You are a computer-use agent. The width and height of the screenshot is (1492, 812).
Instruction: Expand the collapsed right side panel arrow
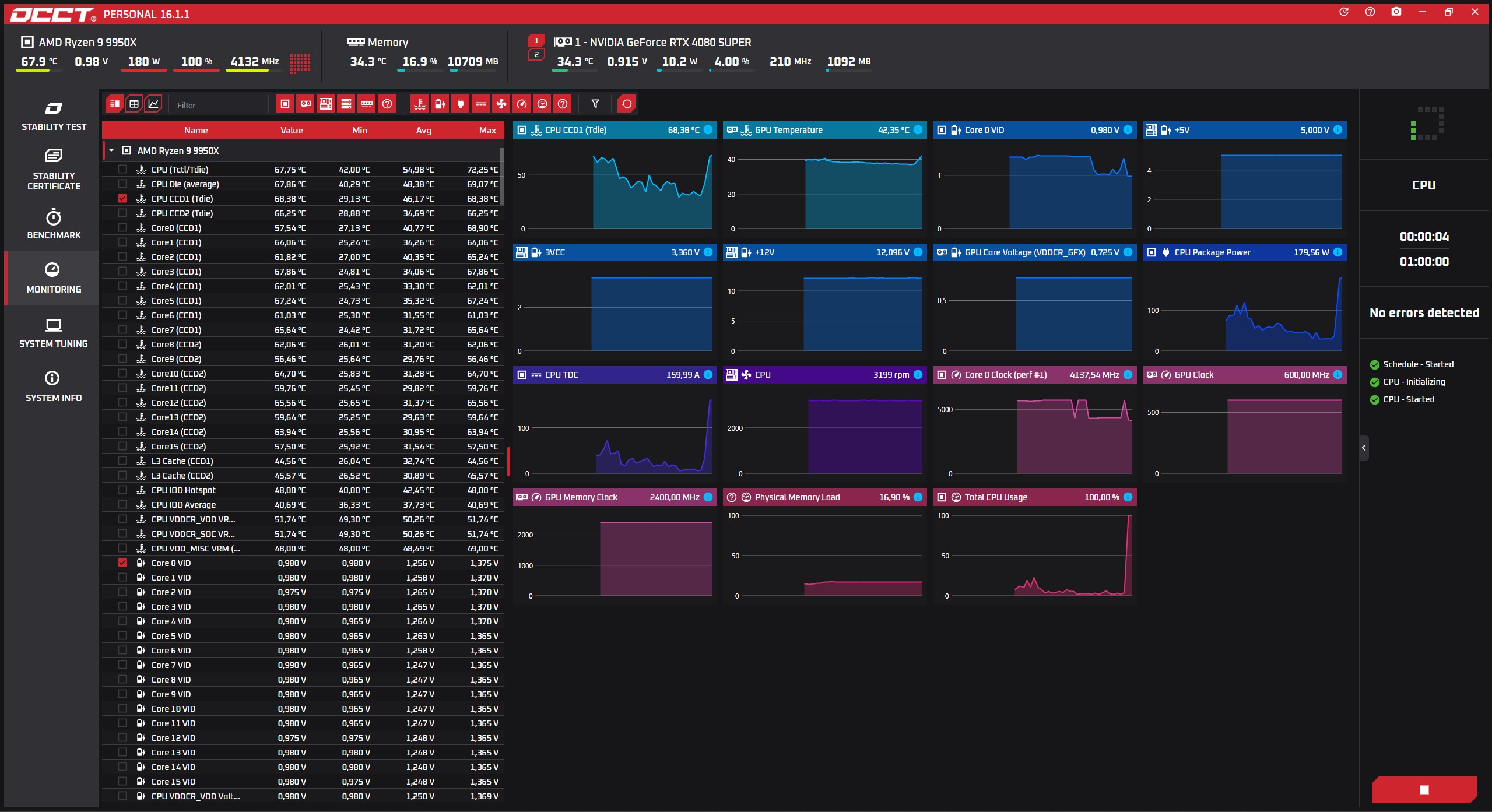tap(1363, 448)
